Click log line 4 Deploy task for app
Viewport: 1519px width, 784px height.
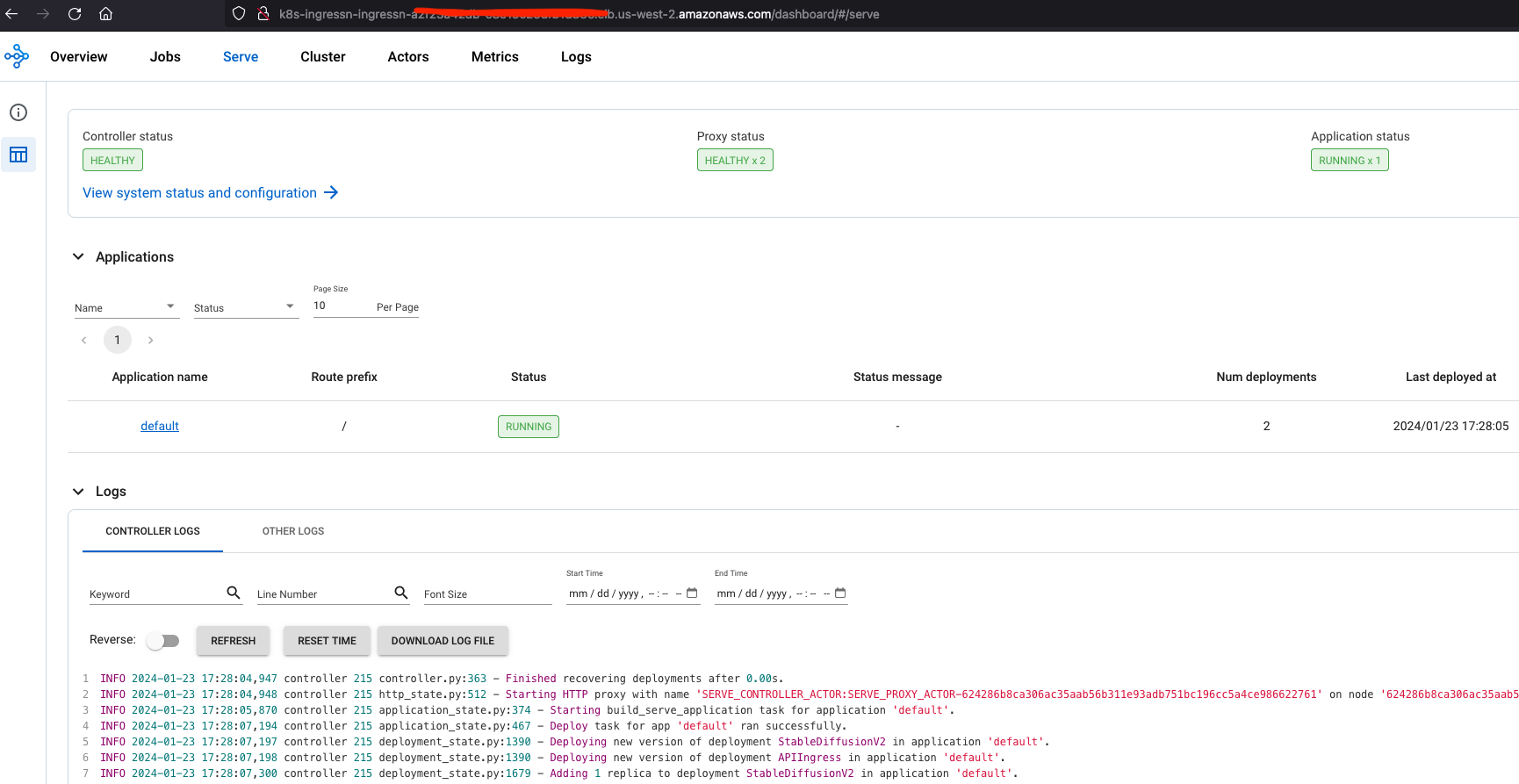[x=473, y=726]
